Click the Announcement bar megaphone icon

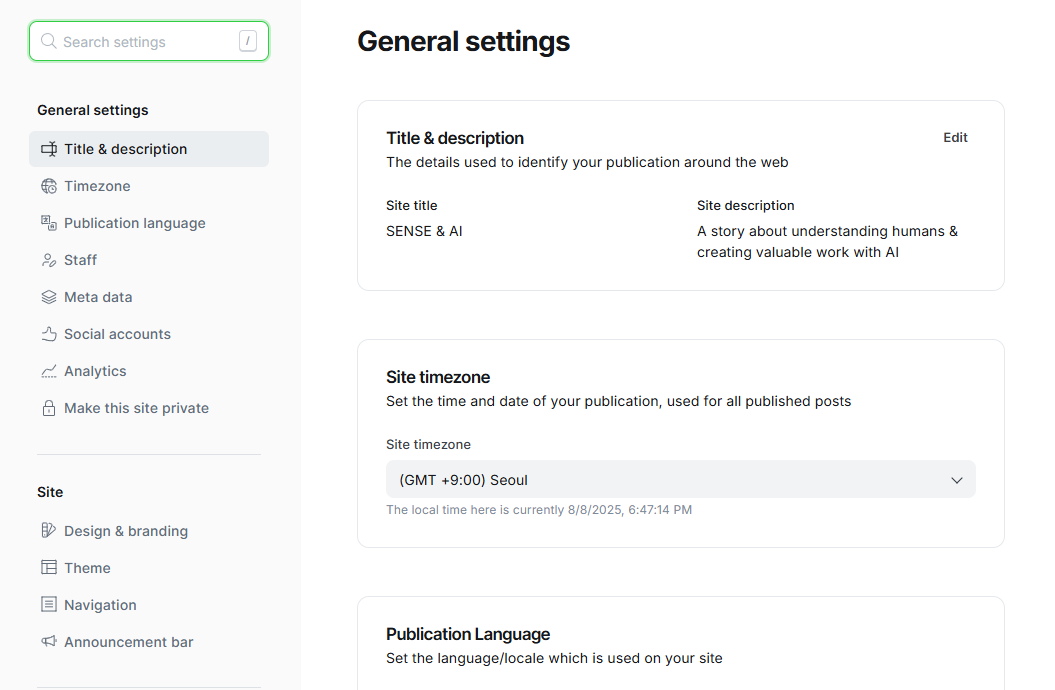point(48,642)
